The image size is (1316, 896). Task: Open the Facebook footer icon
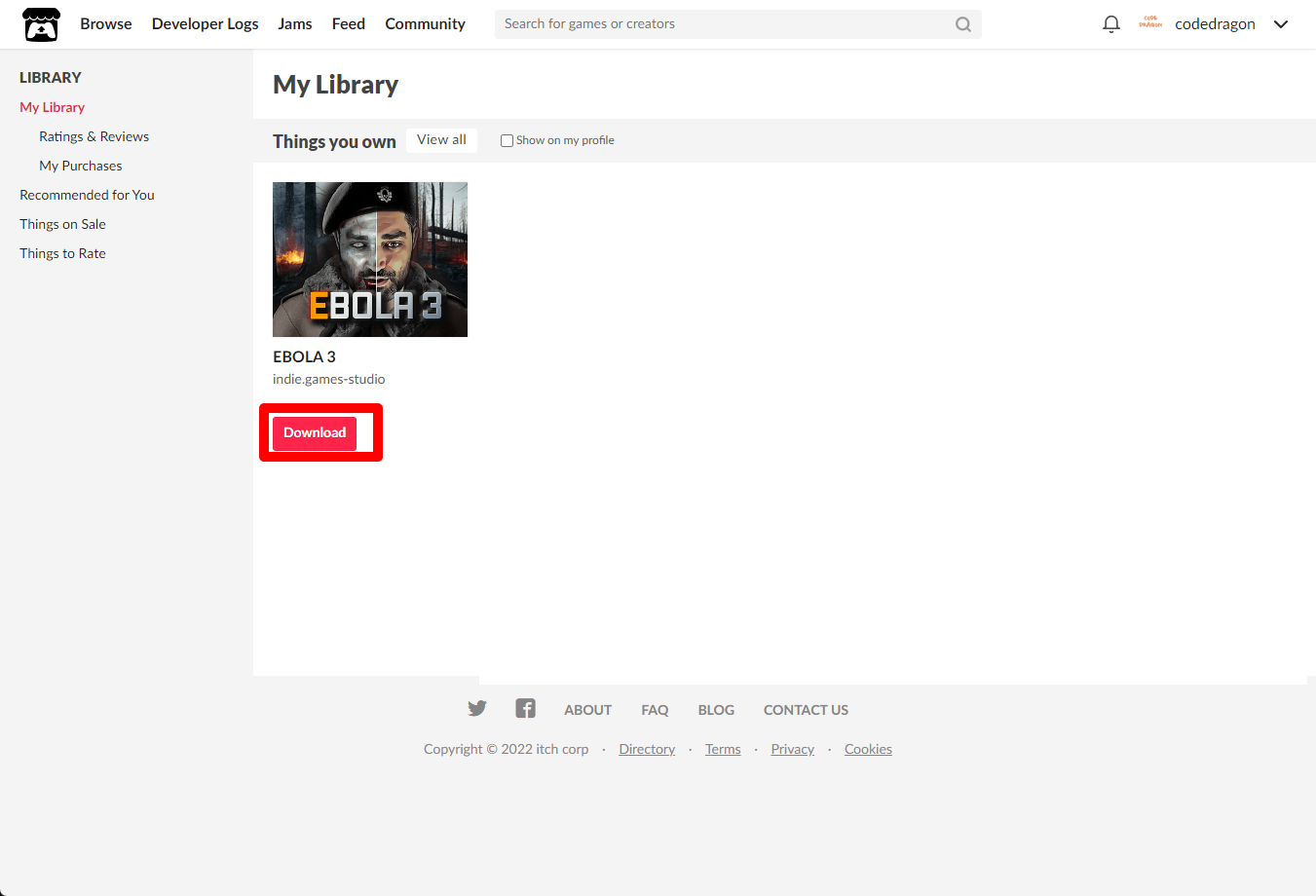coord(526,708)
